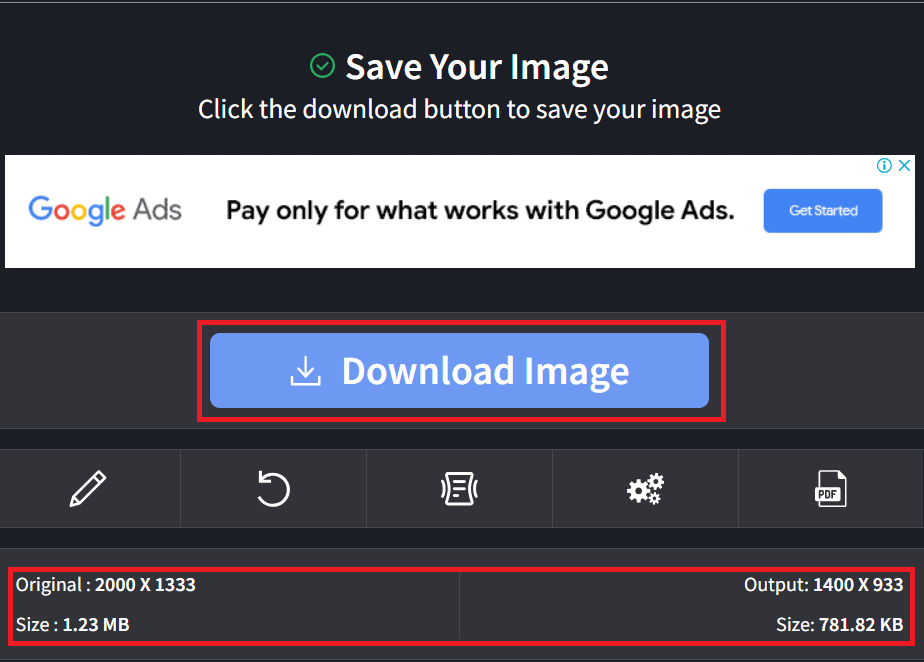Dismiss the ad with the X
924x662 pixels.
tap(904, 165)
